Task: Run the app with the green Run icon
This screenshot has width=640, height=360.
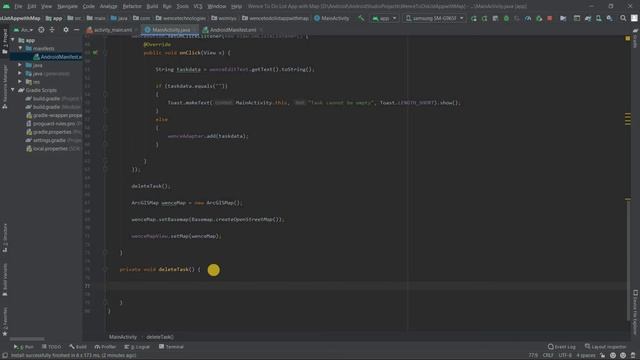Action: pyautogui.click(x=473, y=18)
